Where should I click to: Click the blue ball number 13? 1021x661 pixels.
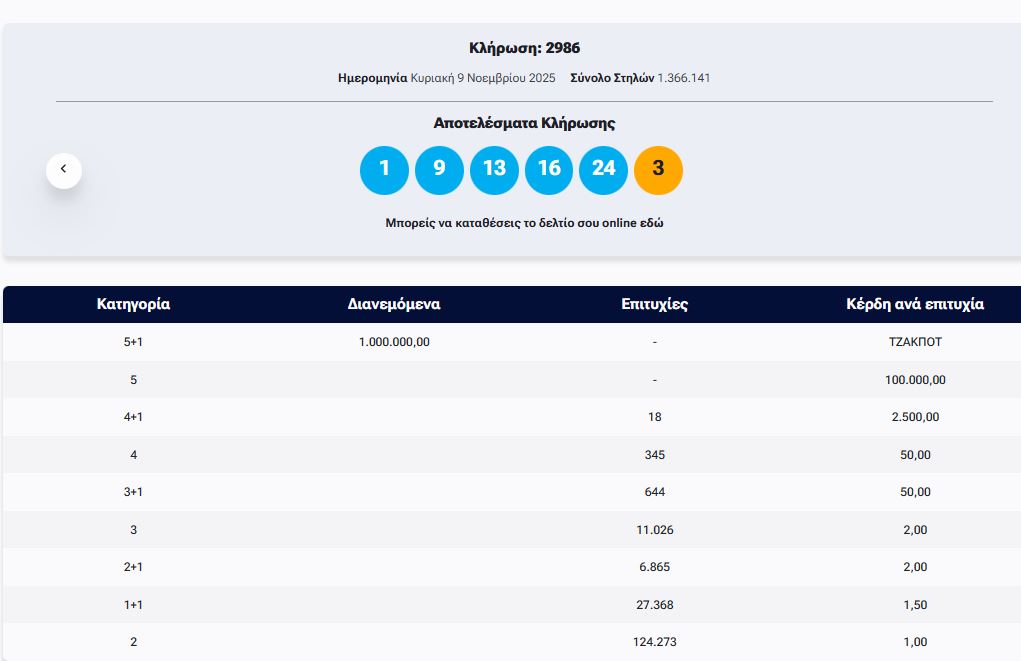click(x=494, y=169)
